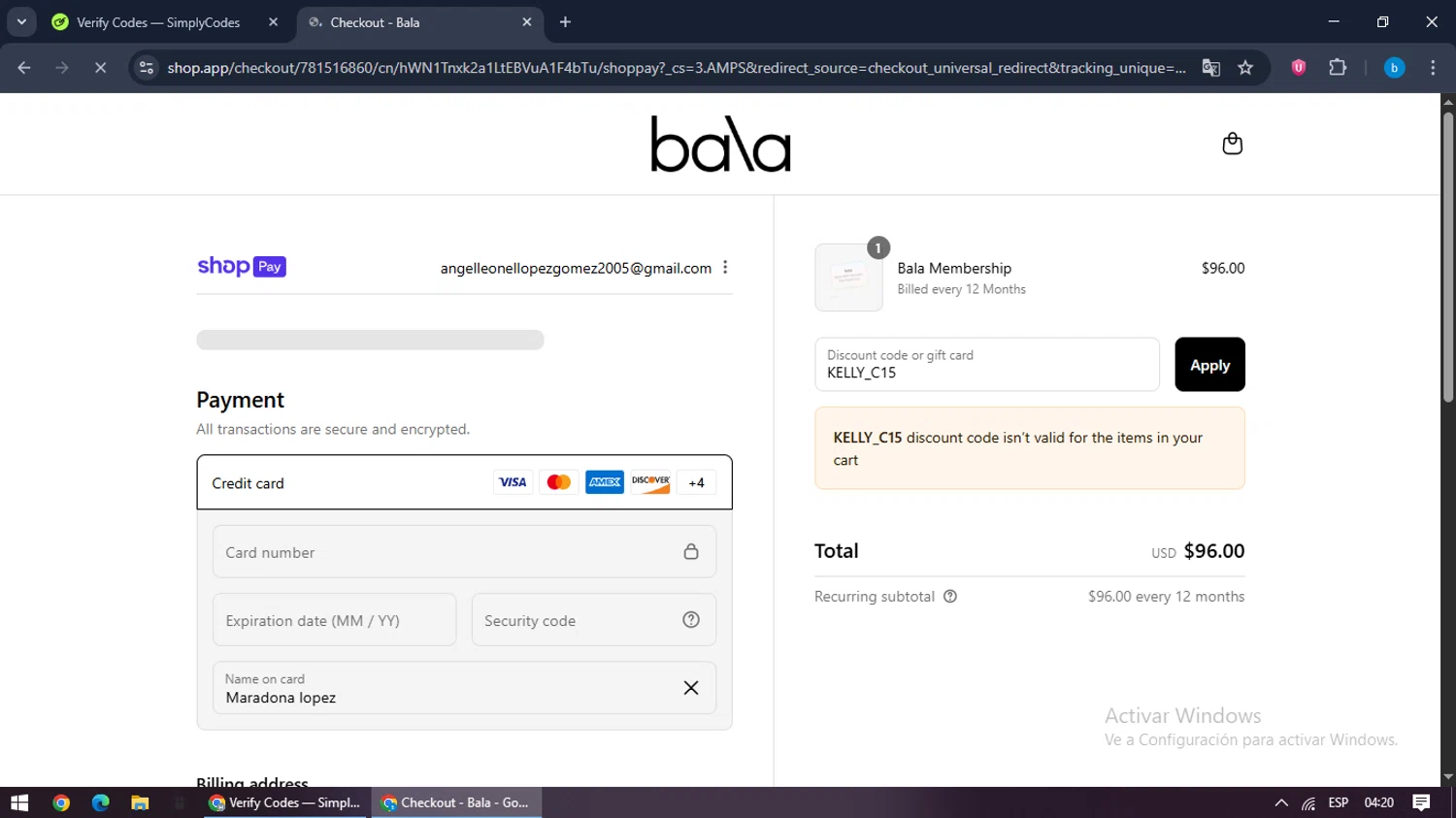The image size is (1456, 818).
Task: Open a new browser tab
Action: pos(565,22)
